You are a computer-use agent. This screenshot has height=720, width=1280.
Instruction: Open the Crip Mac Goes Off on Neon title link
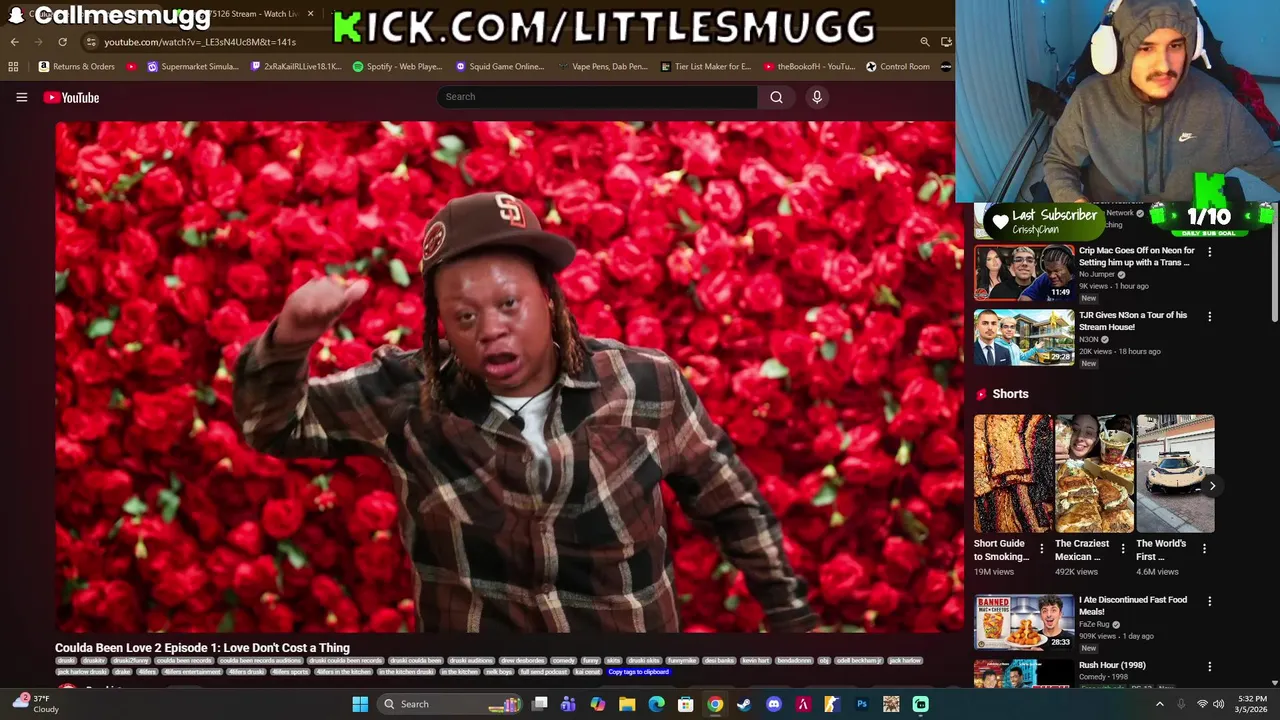coord(1137,256)
